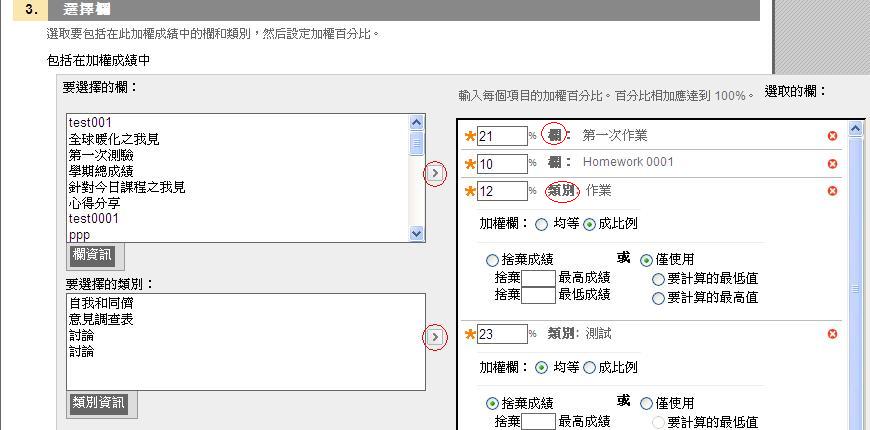Select 捨棄成績 option under 作業
The width and height of the screenshot is (870, 430).
492,260
